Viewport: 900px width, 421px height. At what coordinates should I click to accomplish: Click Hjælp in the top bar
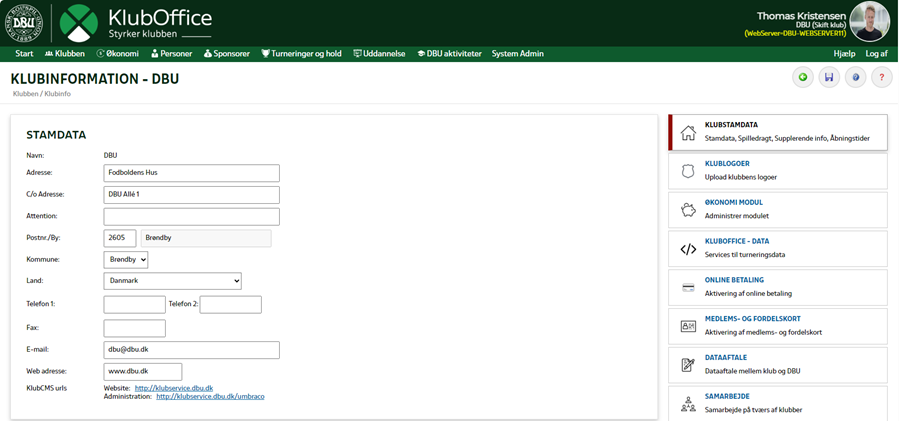844,53
